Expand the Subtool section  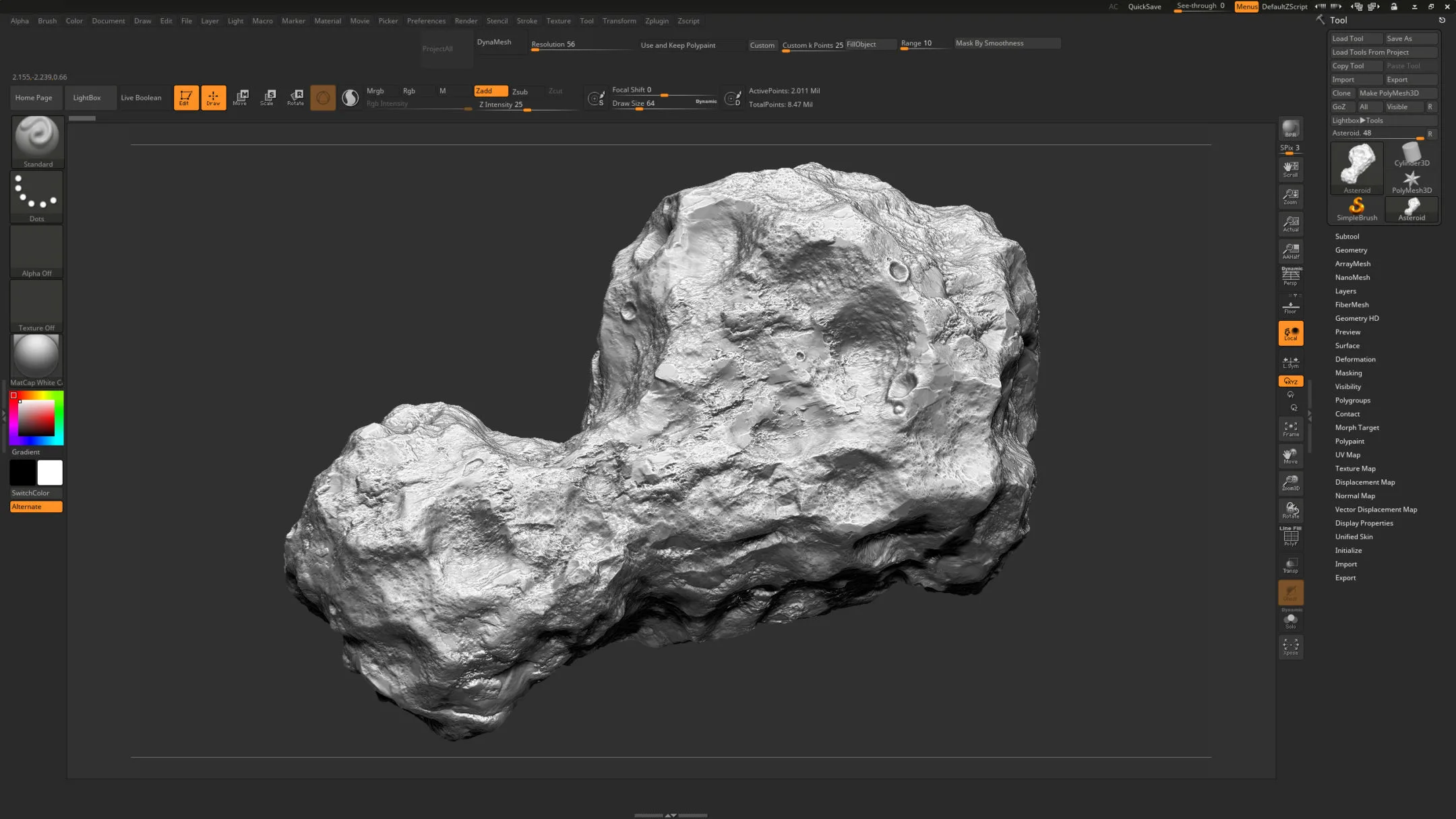click(1347, 237)
